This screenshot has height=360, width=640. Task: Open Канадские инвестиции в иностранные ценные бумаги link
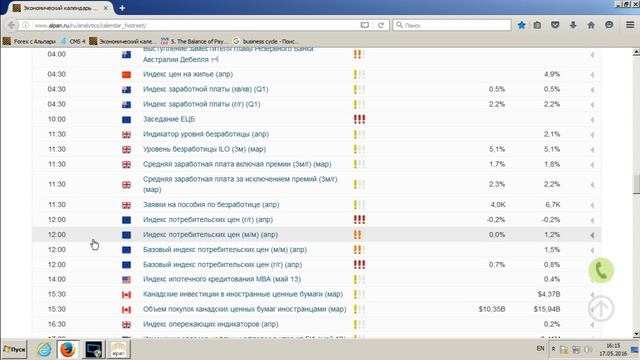coord(243,294)
